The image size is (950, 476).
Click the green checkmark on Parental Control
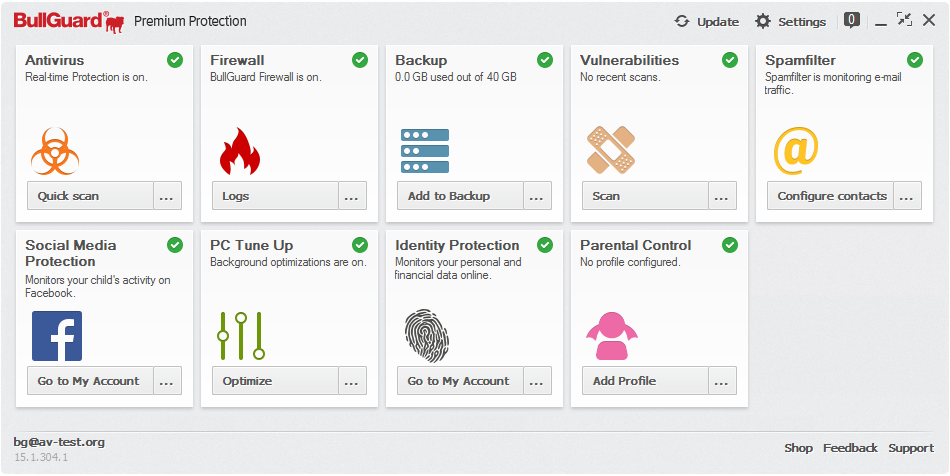(730, 245)
